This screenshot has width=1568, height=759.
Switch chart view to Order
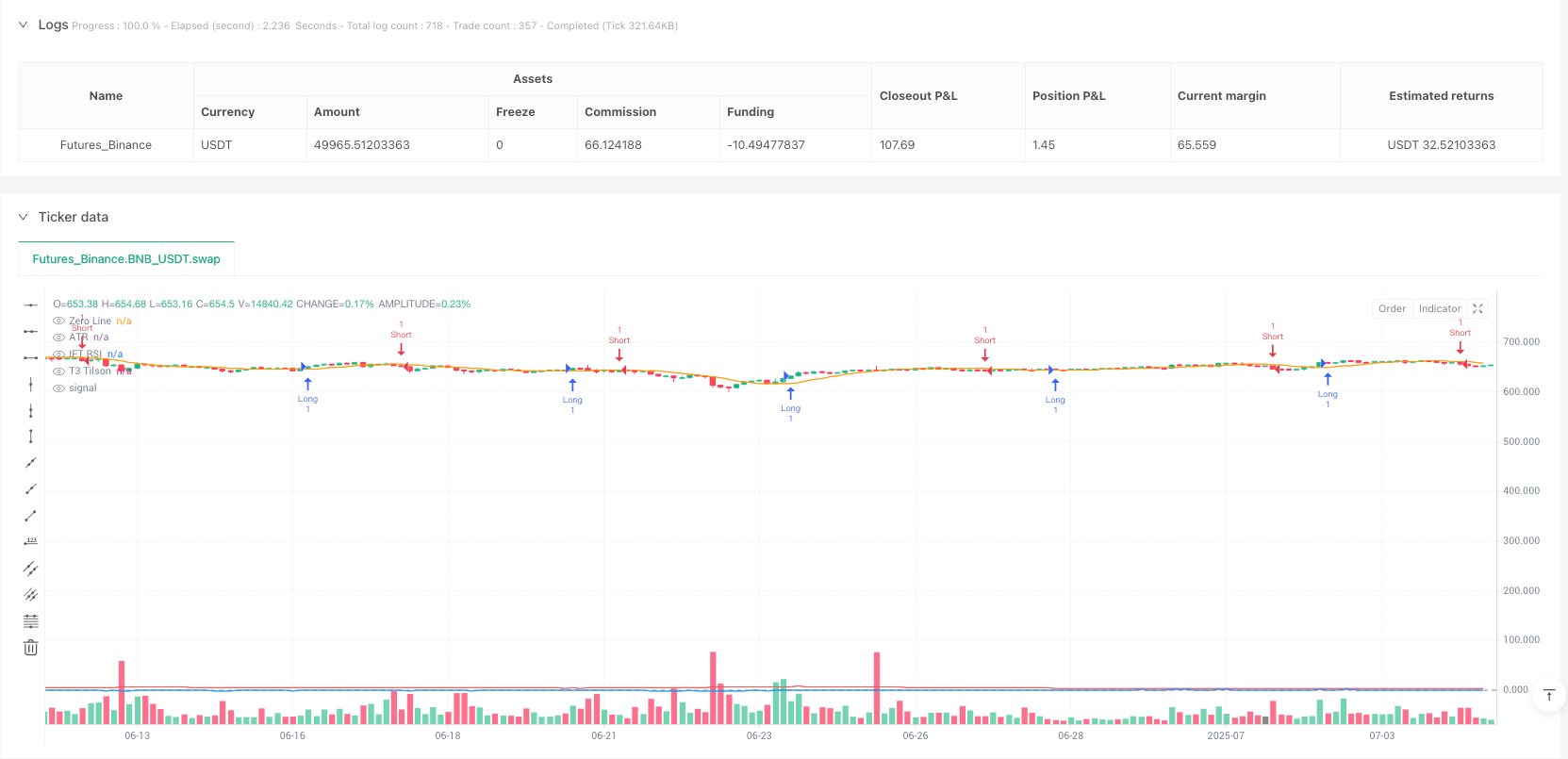[x=1392, y=308]
